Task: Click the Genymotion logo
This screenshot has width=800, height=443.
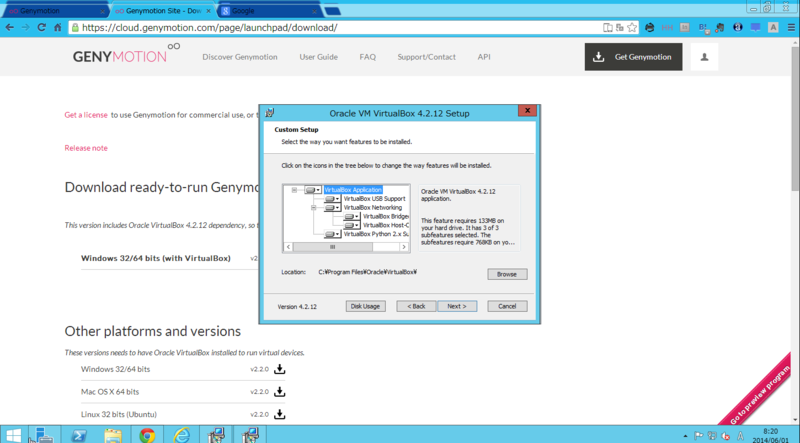Action: 126,54
